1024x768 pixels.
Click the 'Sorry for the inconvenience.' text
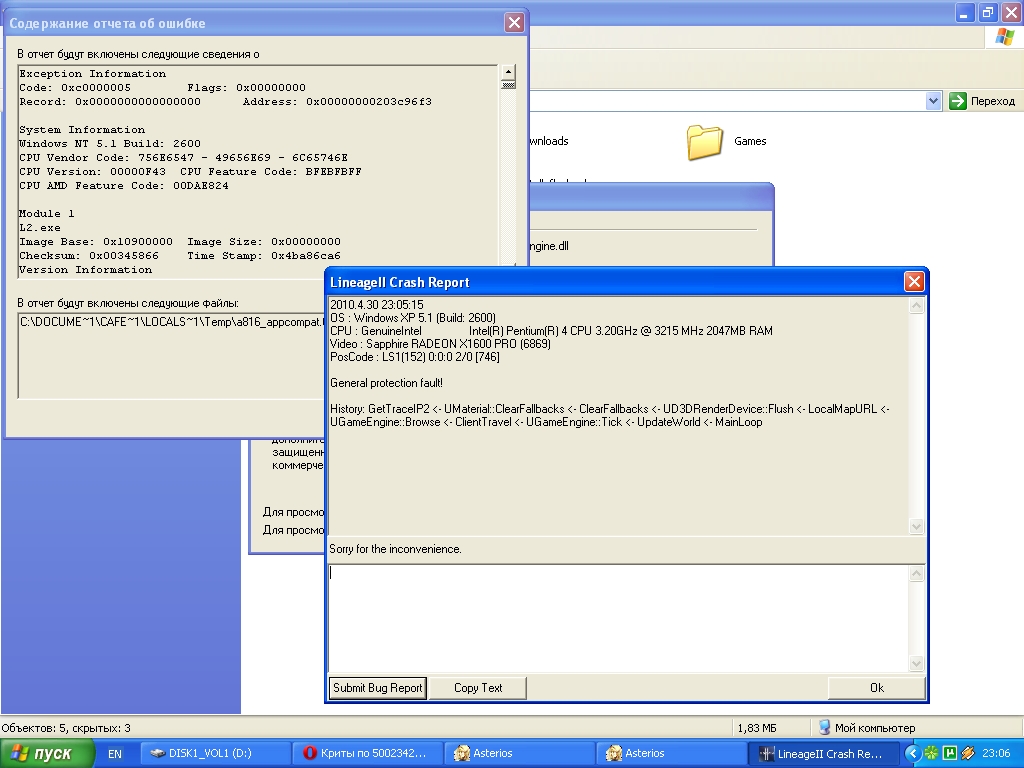point(395,549)
